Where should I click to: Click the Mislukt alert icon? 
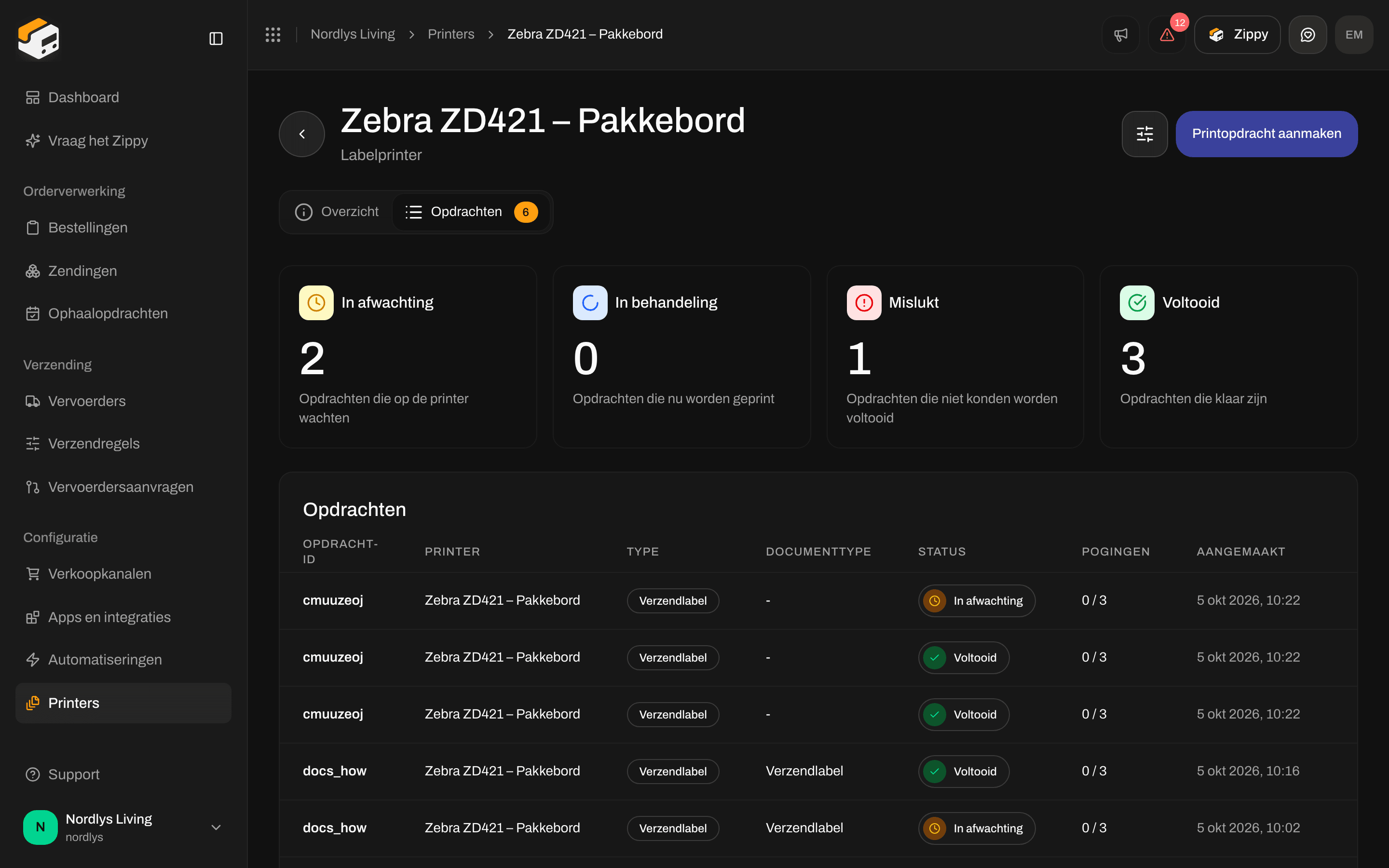[864, 302]
